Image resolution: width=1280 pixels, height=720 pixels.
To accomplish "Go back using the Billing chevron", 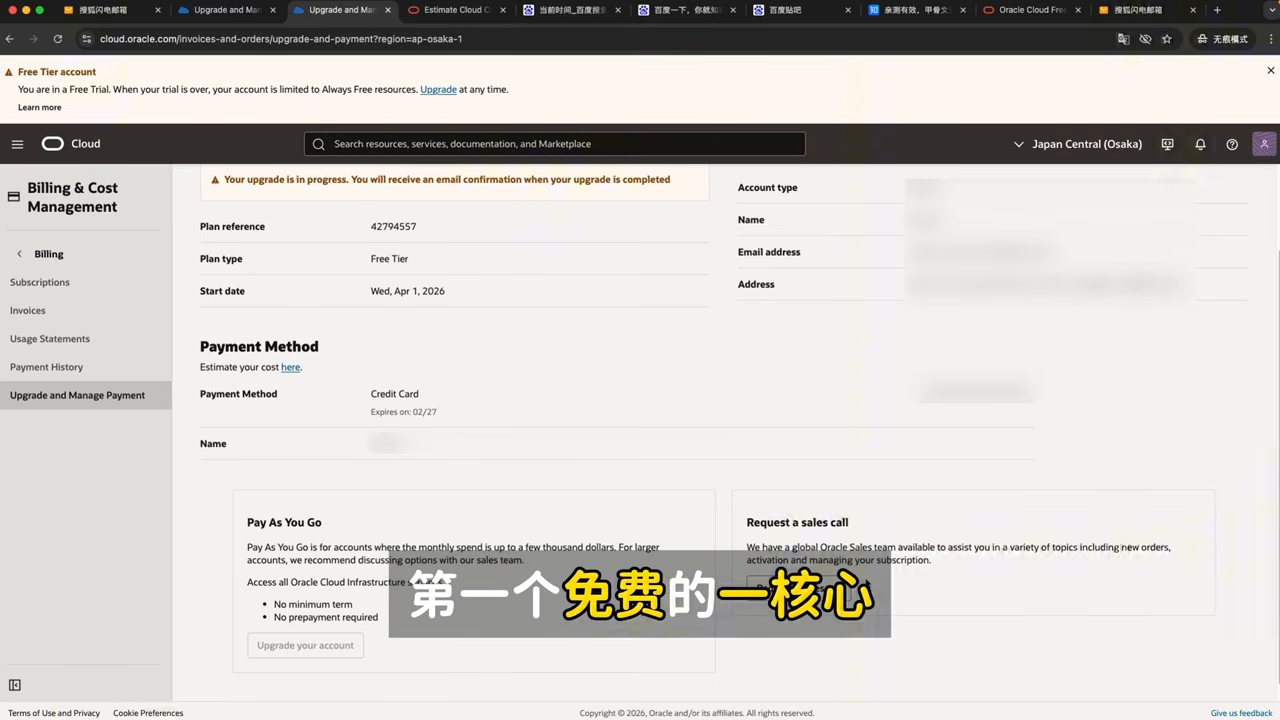I will (19, 254).
